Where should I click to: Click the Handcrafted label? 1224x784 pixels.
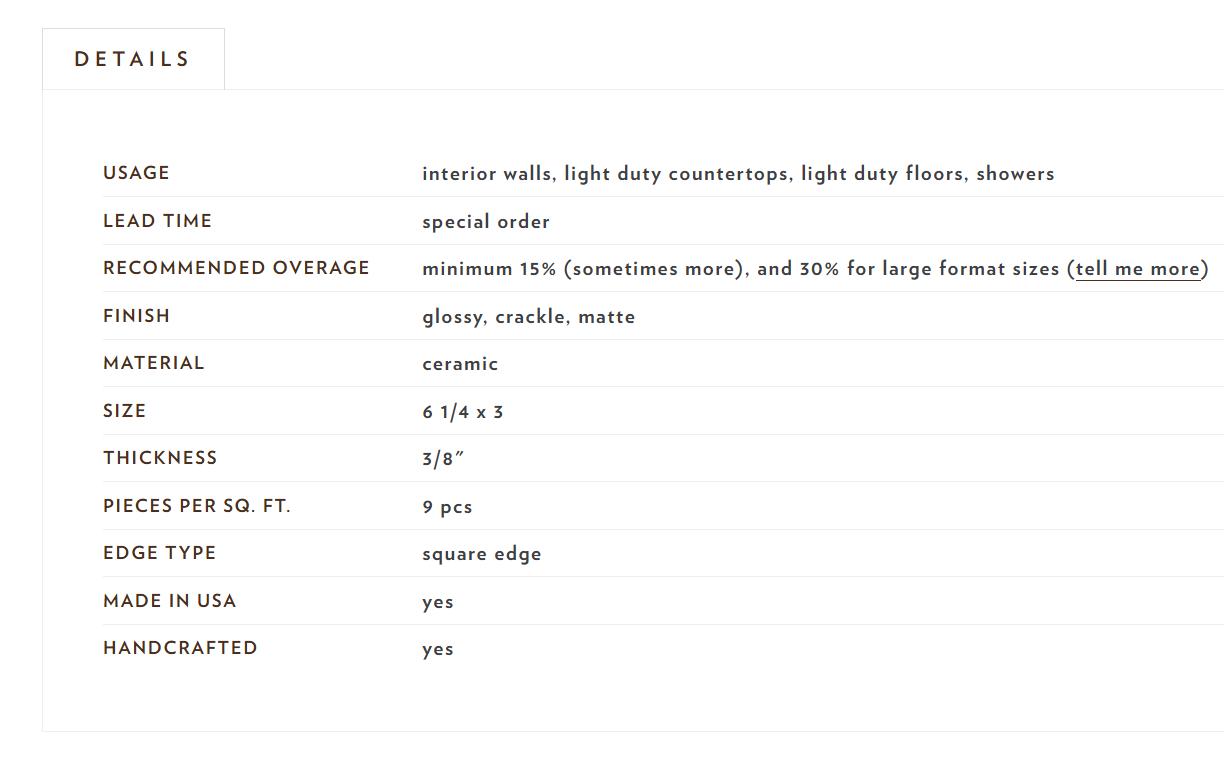[180, 648]
